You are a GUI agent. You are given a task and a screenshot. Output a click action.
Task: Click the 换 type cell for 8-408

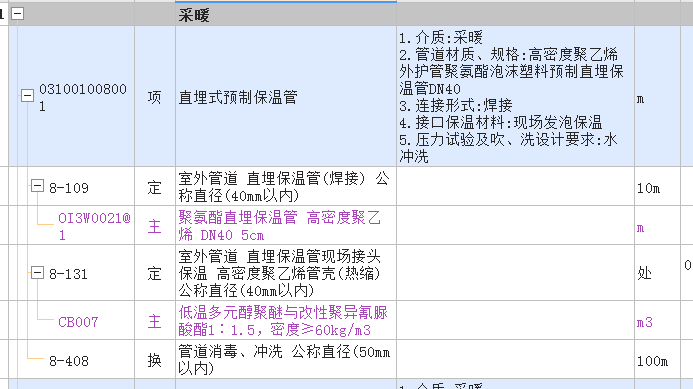[155, 359]
